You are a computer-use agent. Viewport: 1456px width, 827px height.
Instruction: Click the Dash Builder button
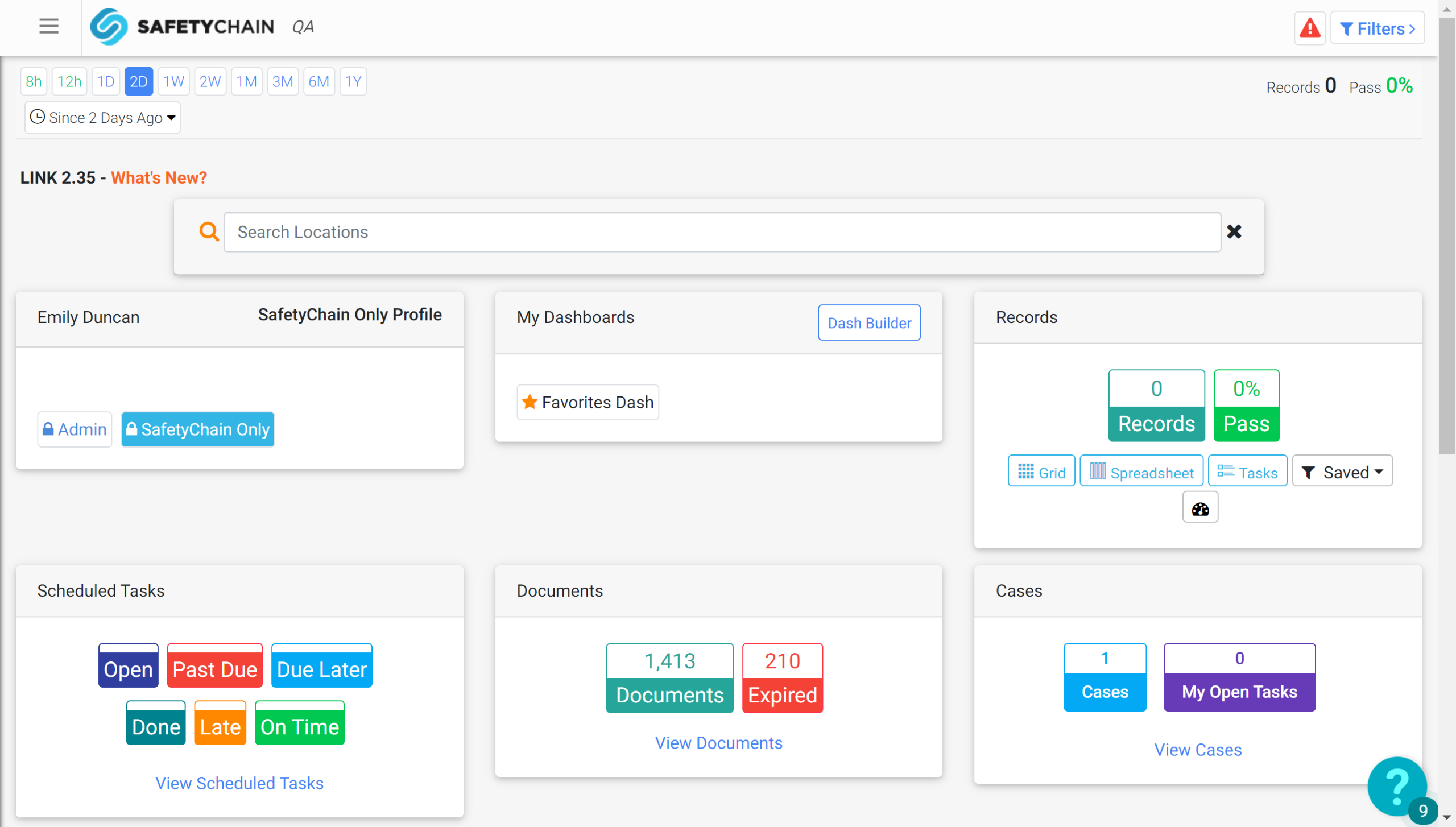(869, 322)
